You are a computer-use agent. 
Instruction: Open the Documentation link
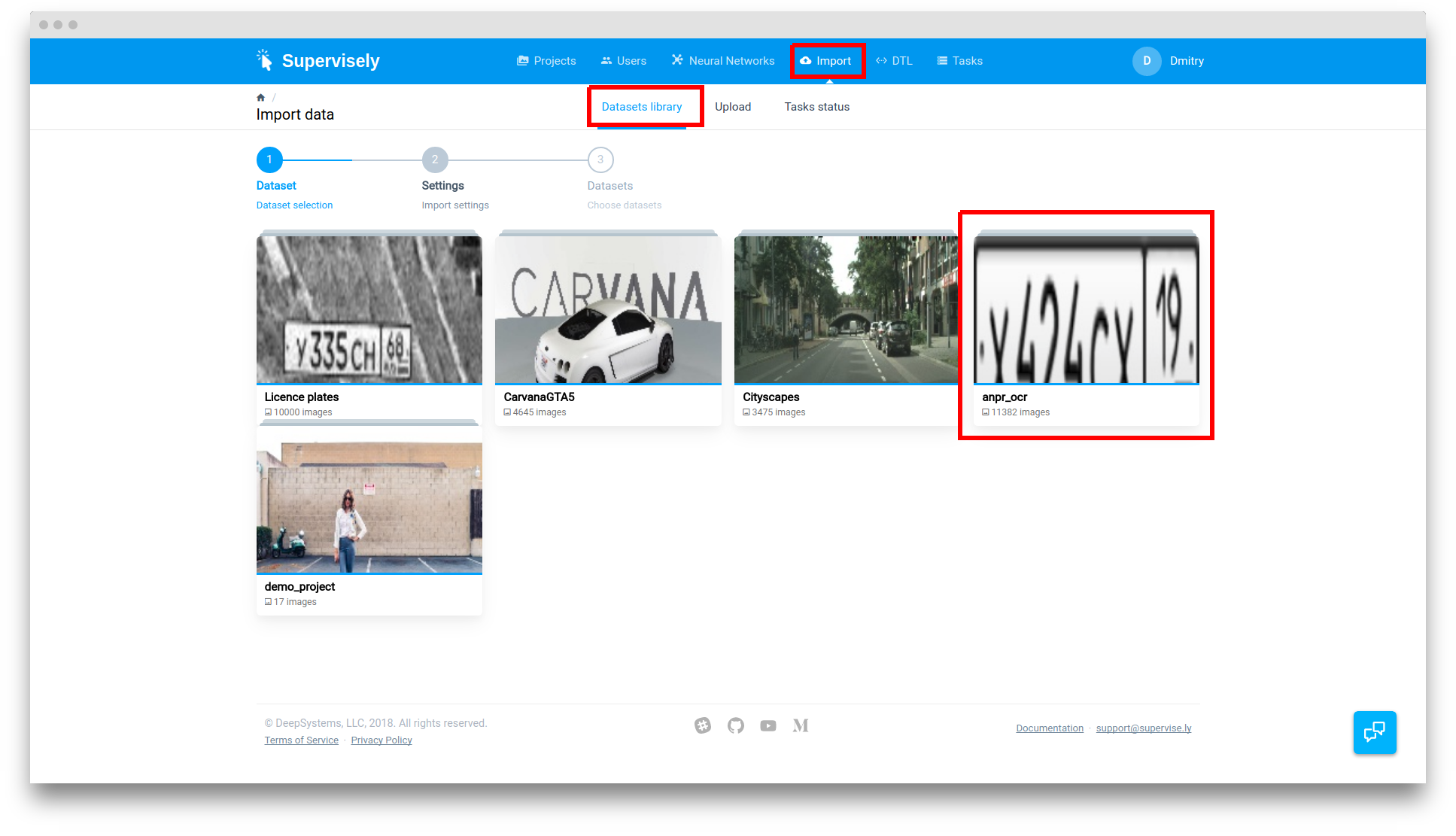(1049, 728)
